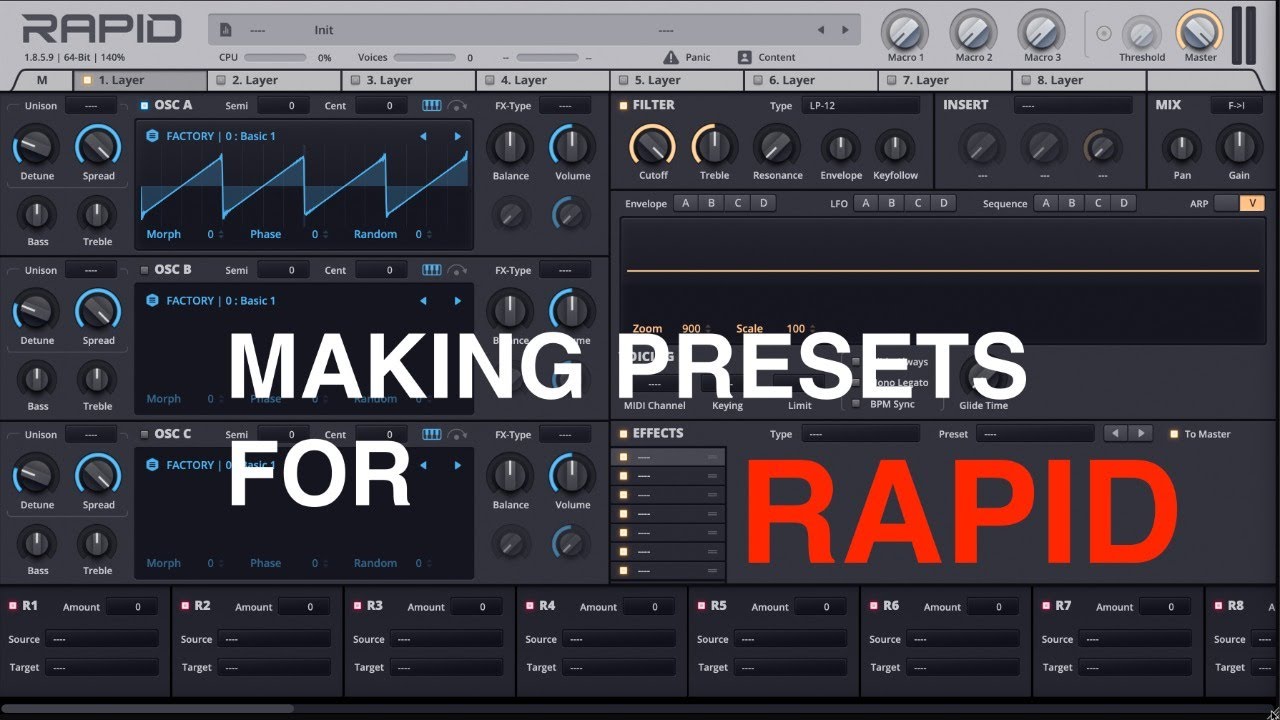
Task: Open OSC A FX-Type dropdown
Action: [564, 105]
